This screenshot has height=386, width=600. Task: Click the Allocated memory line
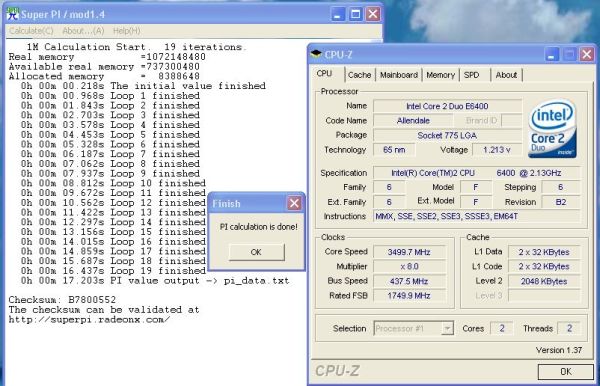[x=104, y=76]
